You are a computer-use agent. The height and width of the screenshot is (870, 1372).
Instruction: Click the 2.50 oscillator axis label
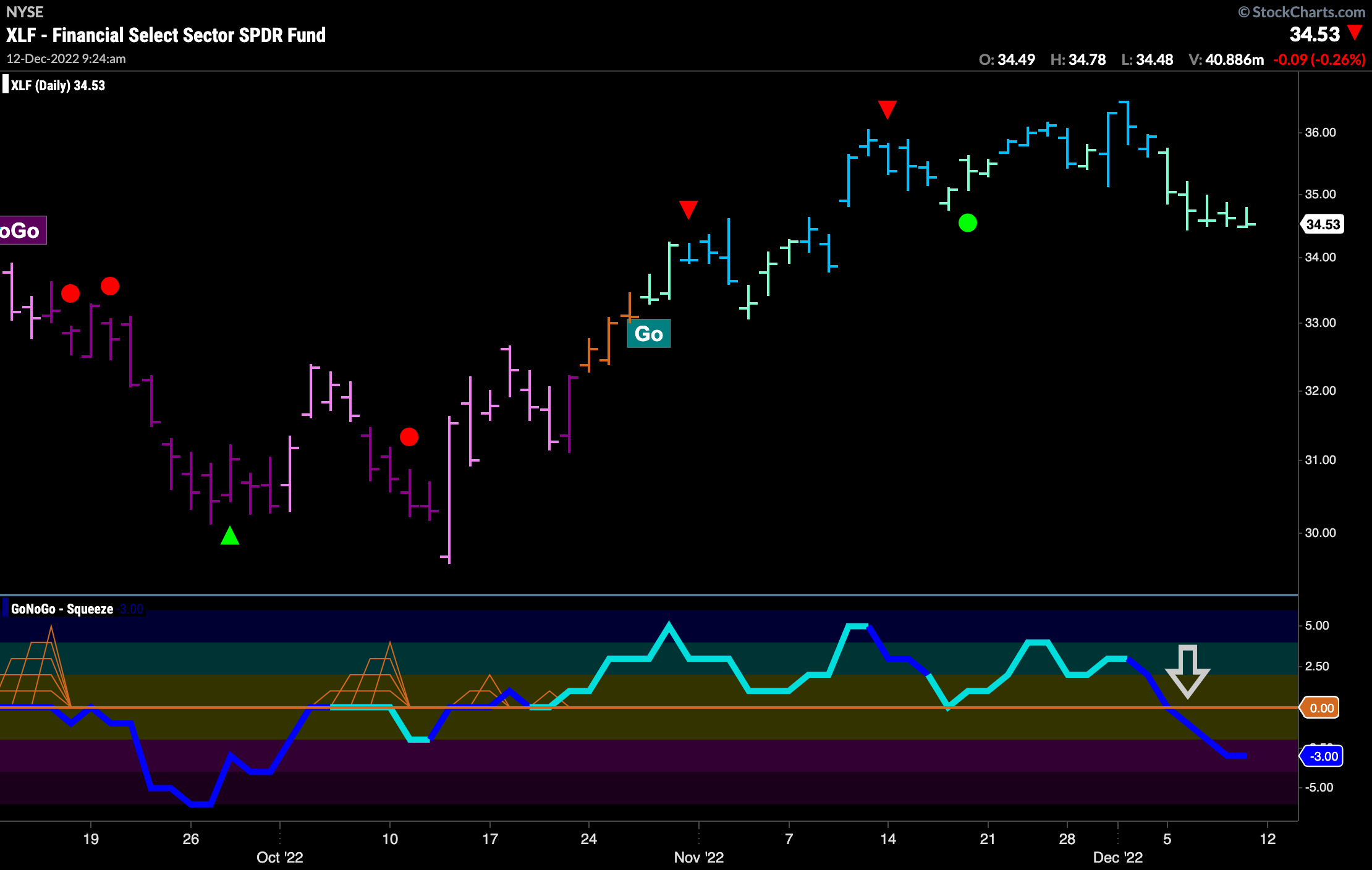point(1317,666)
